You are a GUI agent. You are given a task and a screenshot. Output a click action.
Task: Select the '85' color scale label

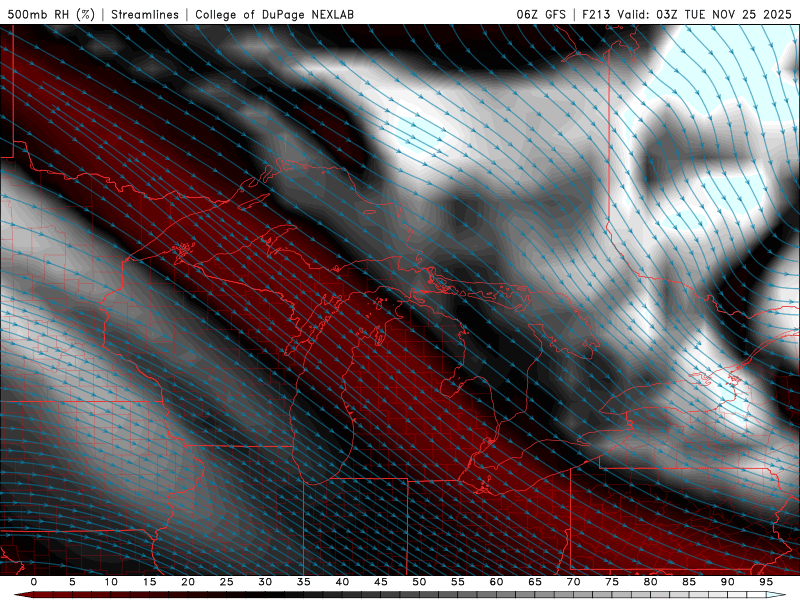tap(689, 582)
